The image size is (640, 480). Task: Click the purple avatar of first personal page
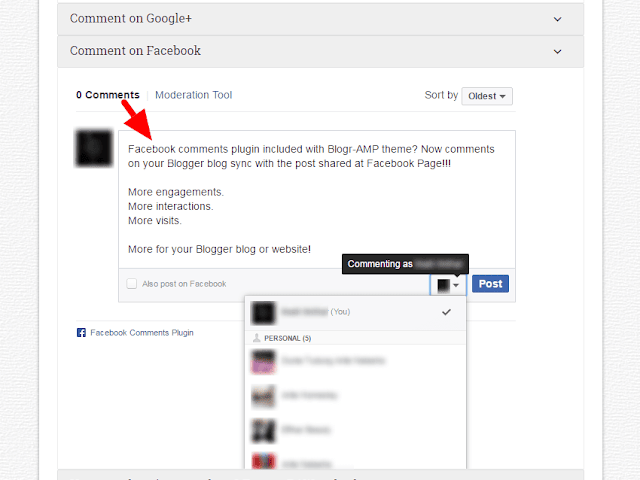[263, 362]
